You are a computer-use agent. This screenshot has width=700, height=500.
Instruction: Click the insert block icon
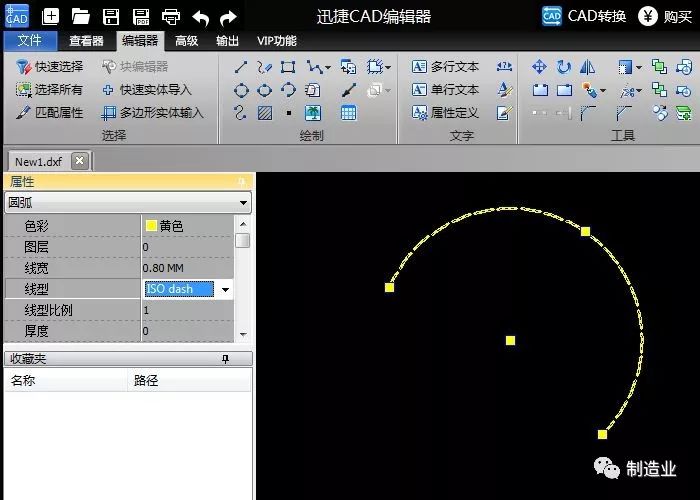point(348,67)
